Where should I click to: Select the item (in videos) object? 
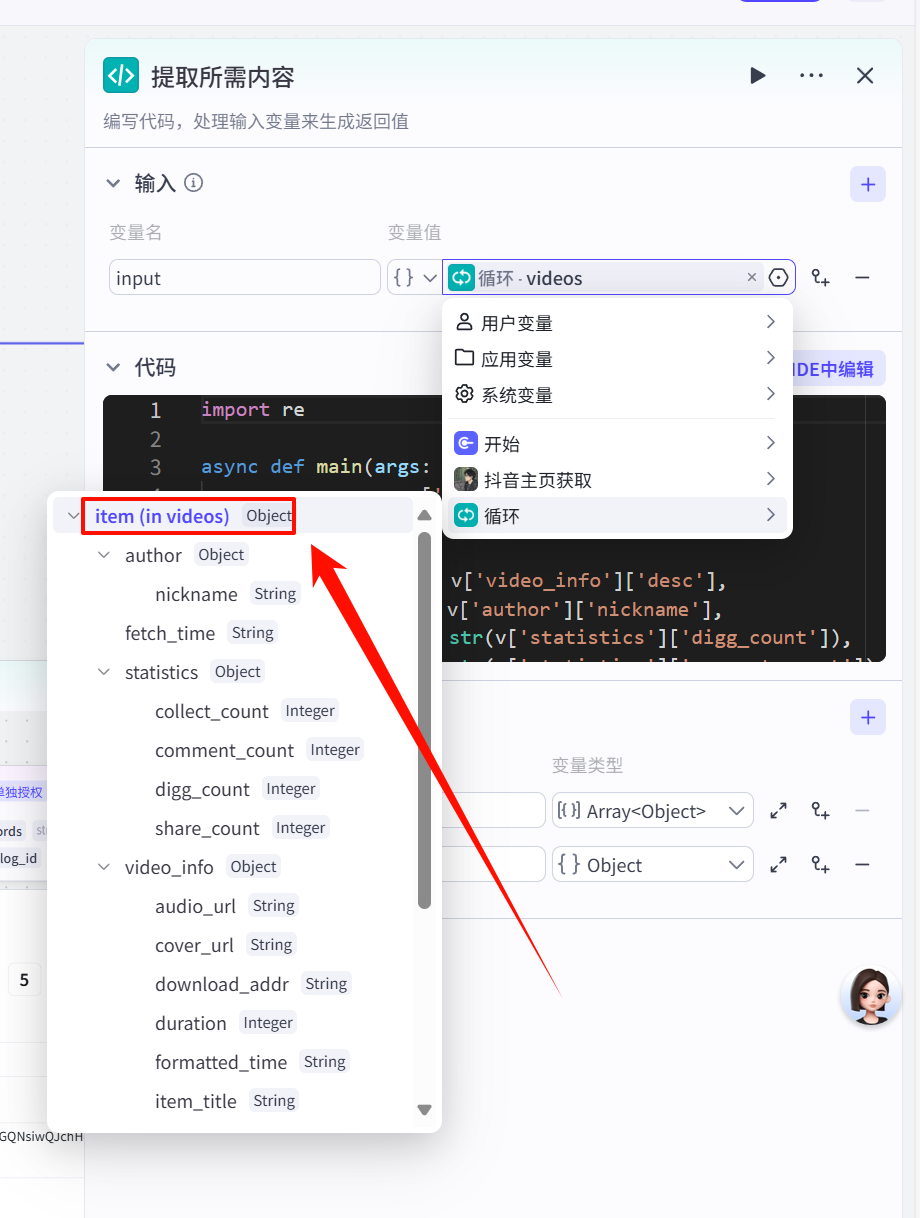(162, 516)
